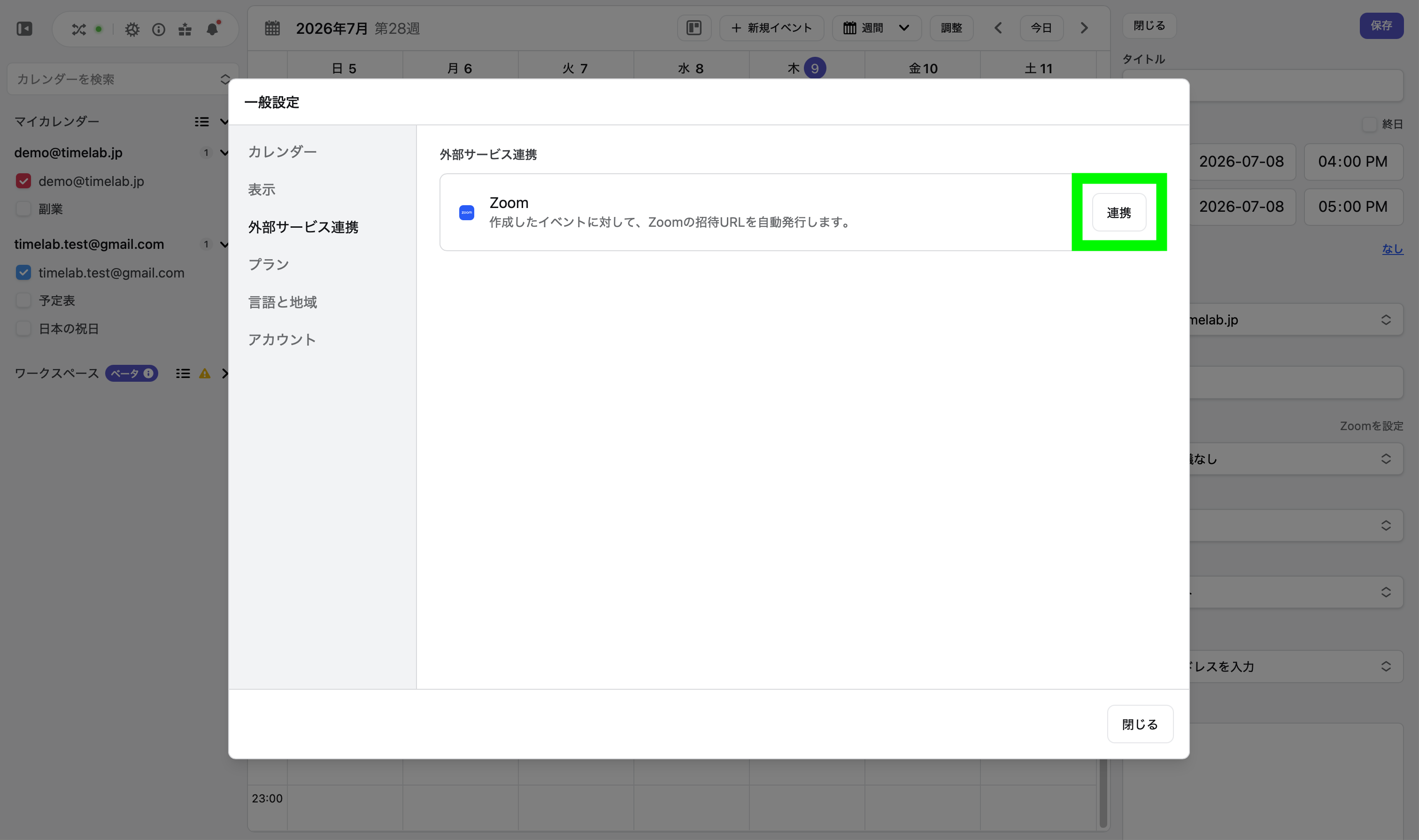Collapse the left sidebar panel icon
Image resolution: width=1419 pixels, height=840 pixels.
point(24,28)
